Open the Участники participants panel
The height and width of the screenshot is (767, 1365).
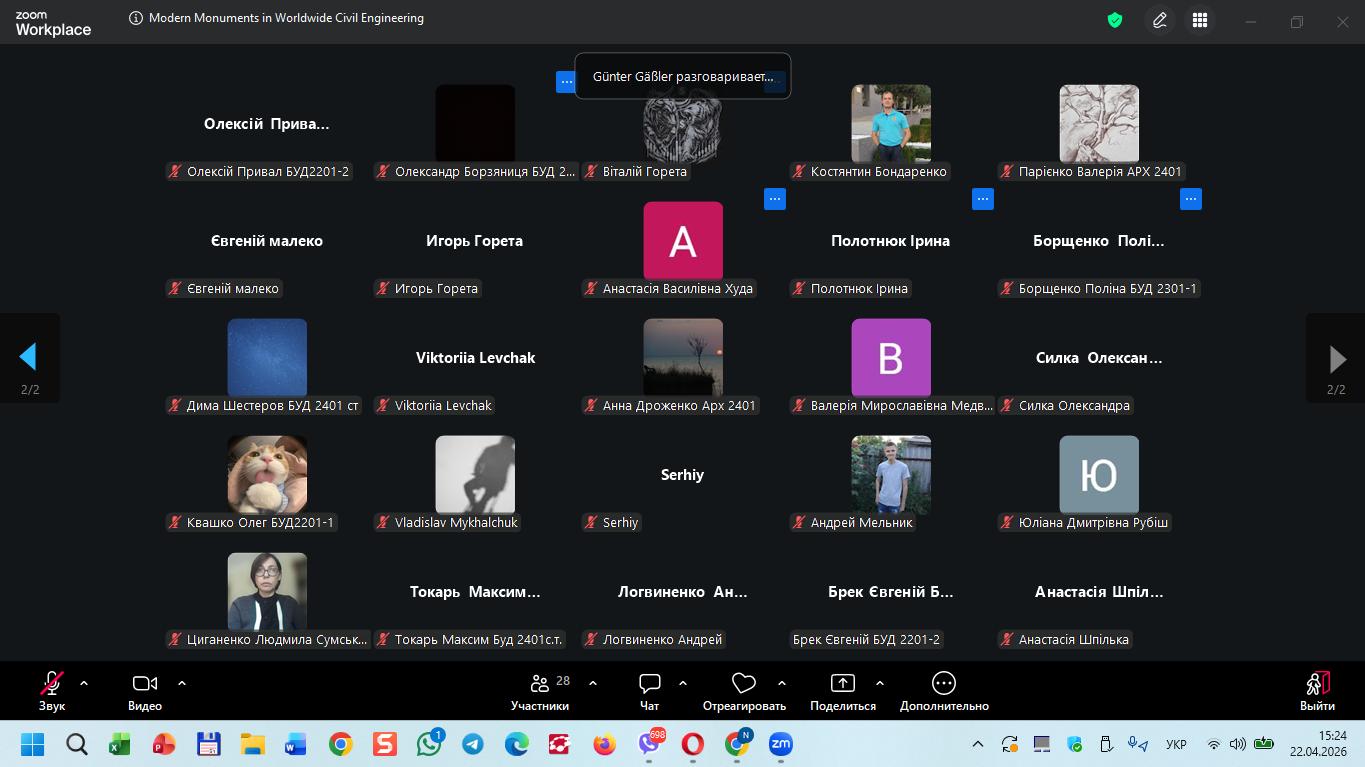[x=540, y=691]
